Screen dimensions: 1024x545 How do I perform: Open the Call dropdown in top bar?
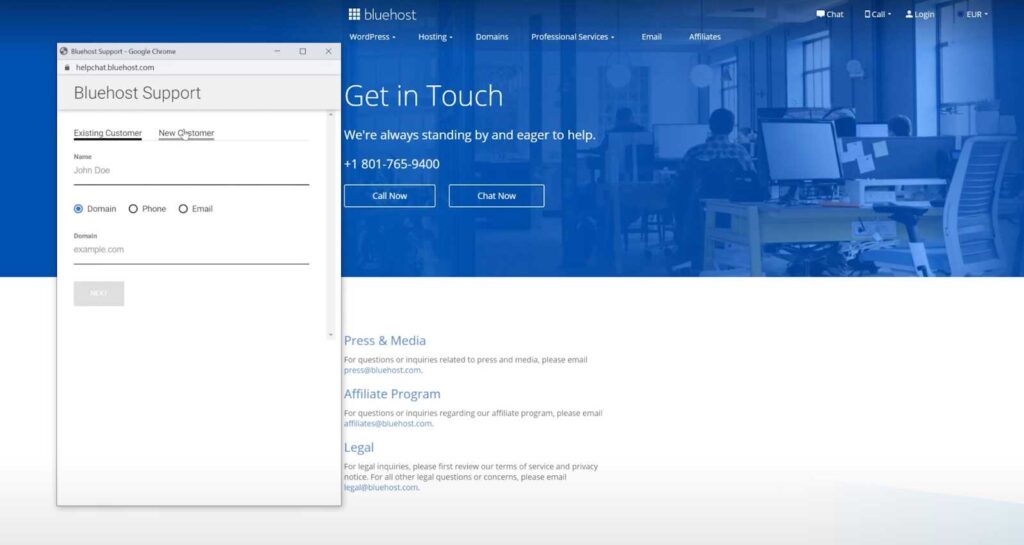click(x=877, y=14)
